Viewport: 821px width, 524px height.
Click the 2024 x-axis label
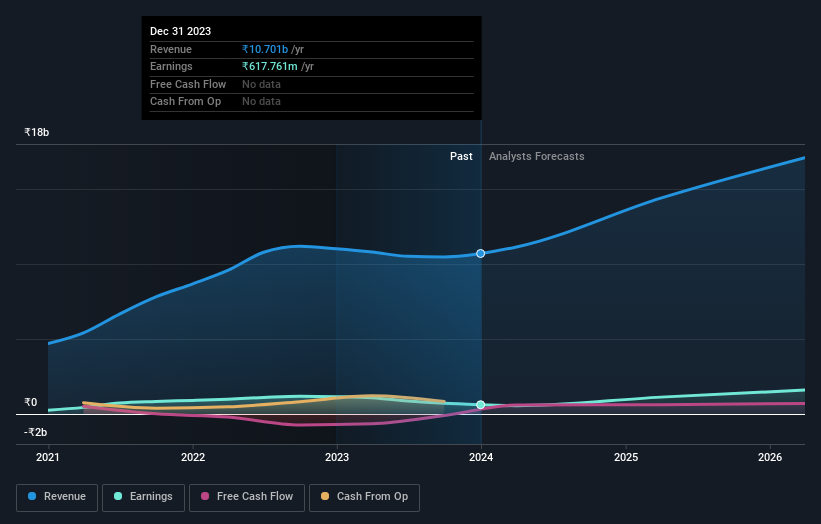coord(481,457)
